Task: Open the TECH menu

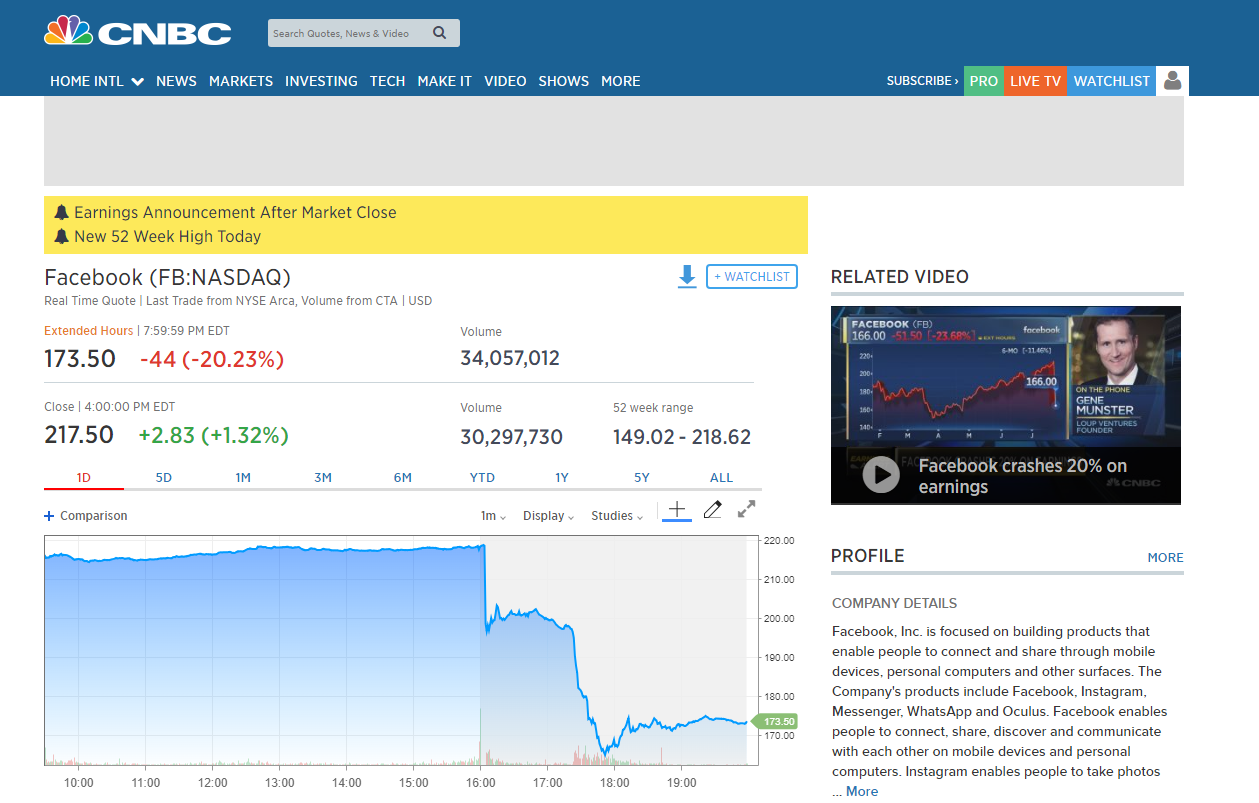Action: [387, 81]
